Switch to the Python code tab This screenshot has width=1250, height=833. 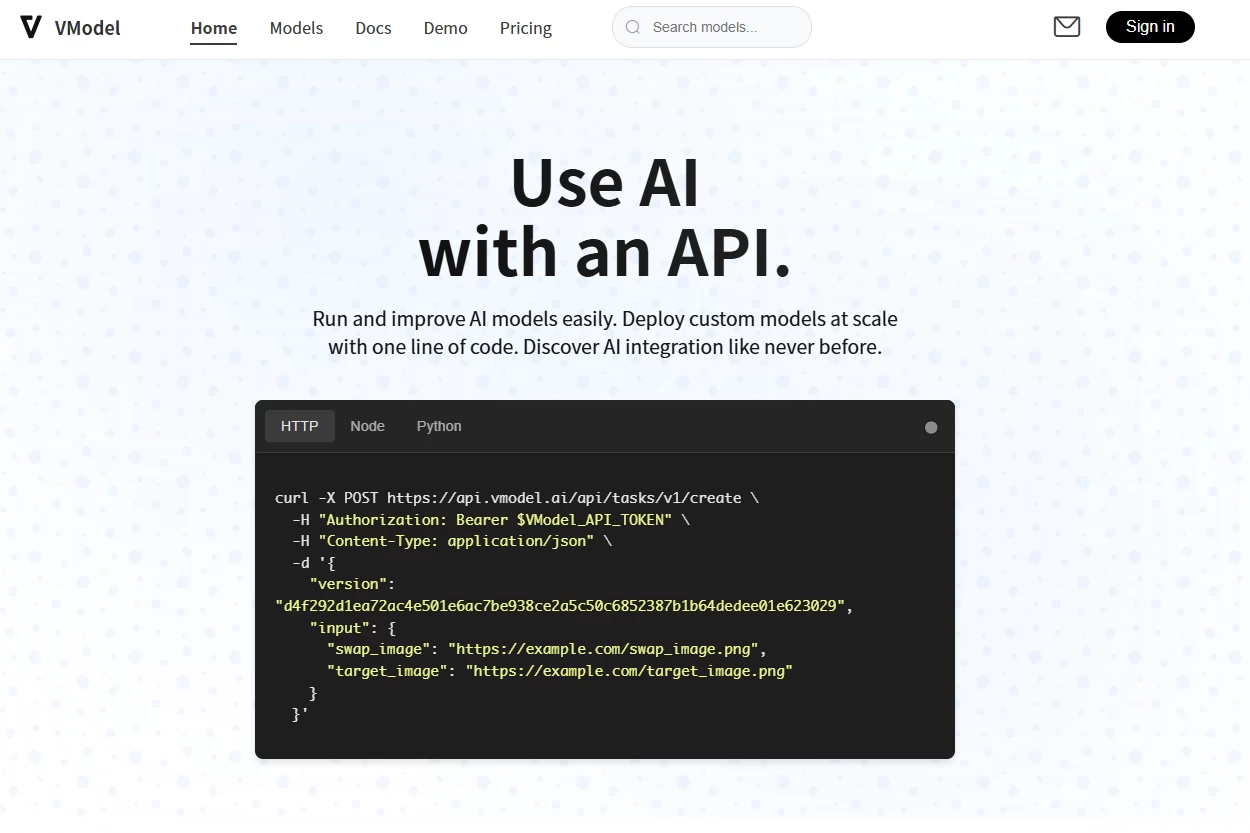[x=438, y=425]
